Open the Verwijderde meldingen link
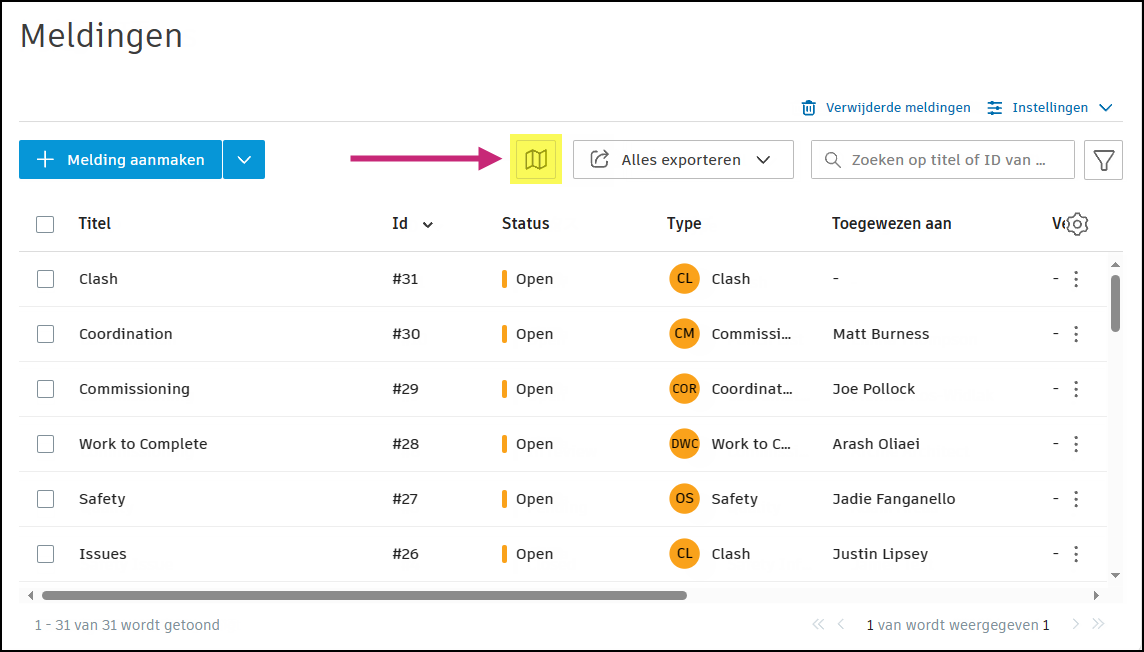This screenshot has height=652, width=1144. 898,108
